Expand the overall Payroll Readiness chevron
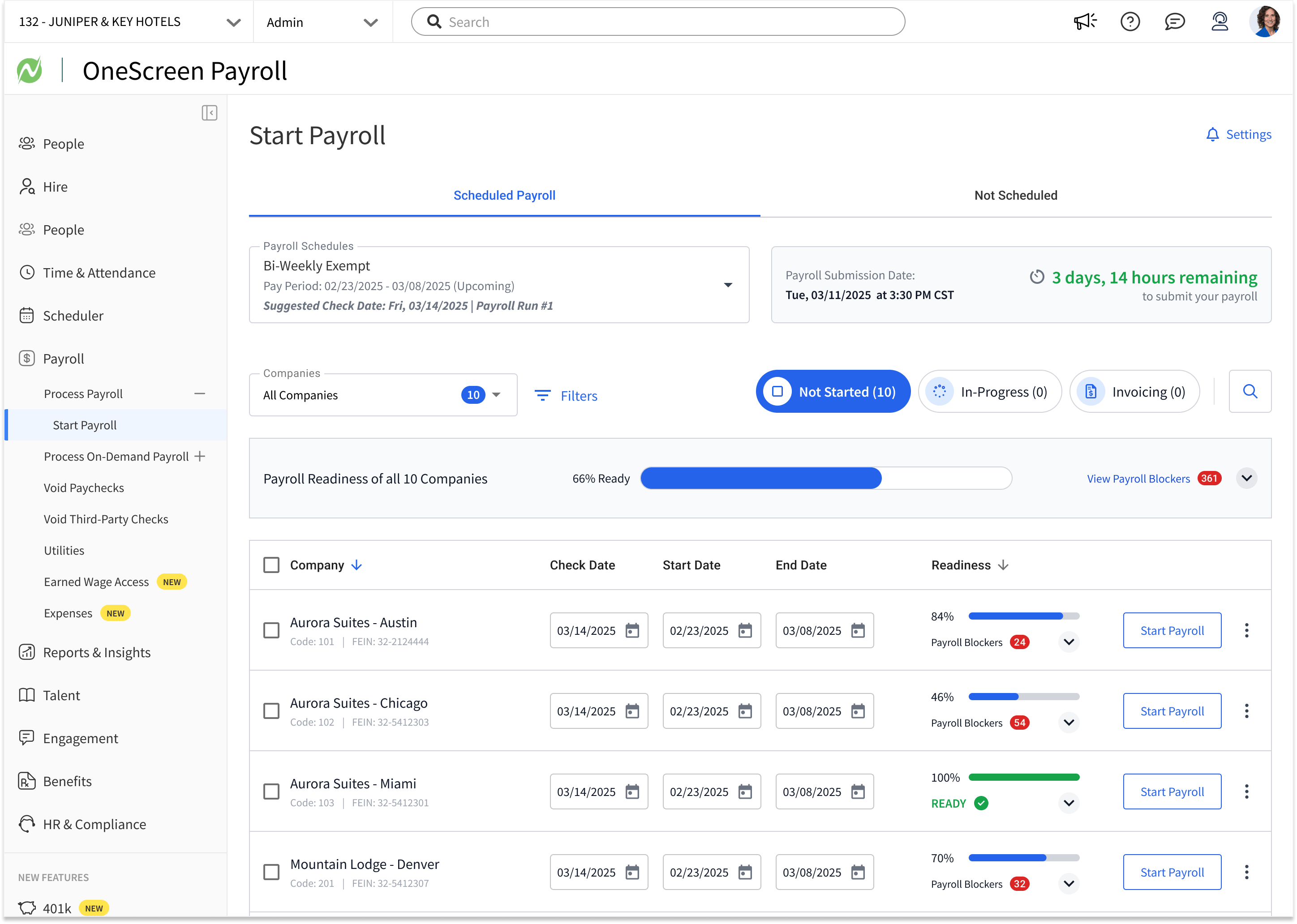 pos(1246,478)
